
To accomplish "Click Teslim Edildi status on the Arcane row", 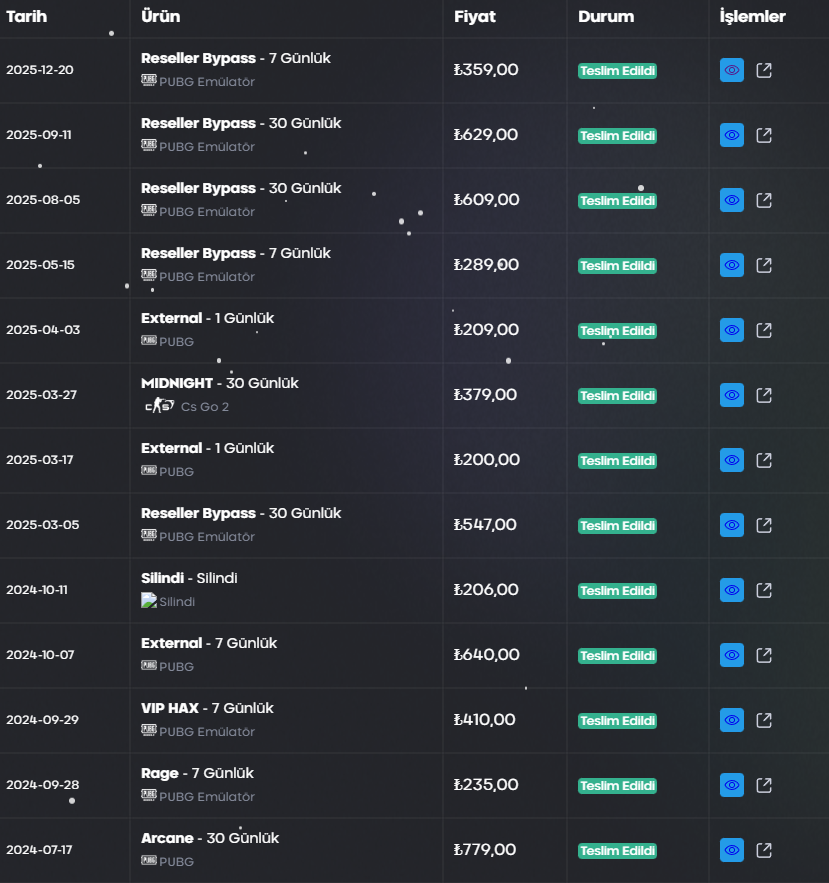I will (x=617, y=851).
